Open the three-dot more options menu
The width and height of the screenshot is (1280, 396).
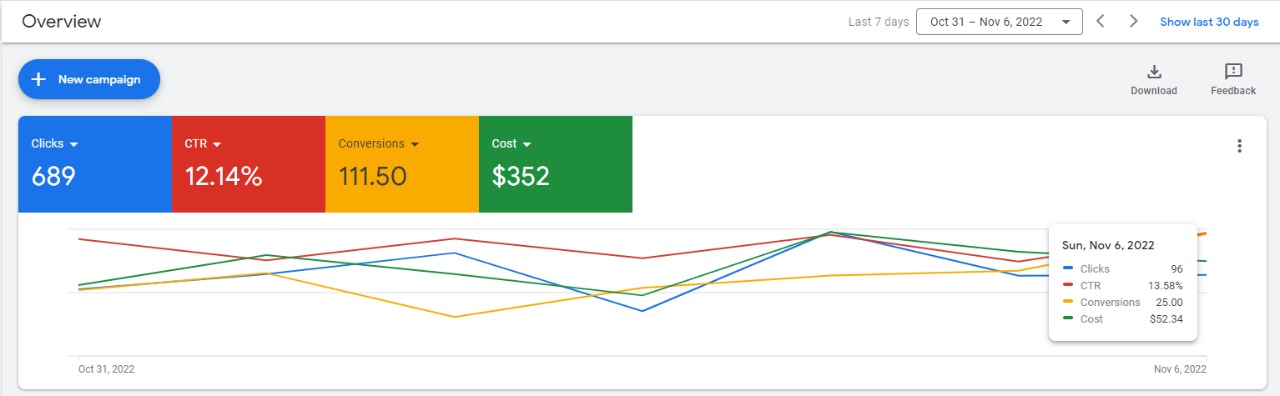pos(1240,146)
